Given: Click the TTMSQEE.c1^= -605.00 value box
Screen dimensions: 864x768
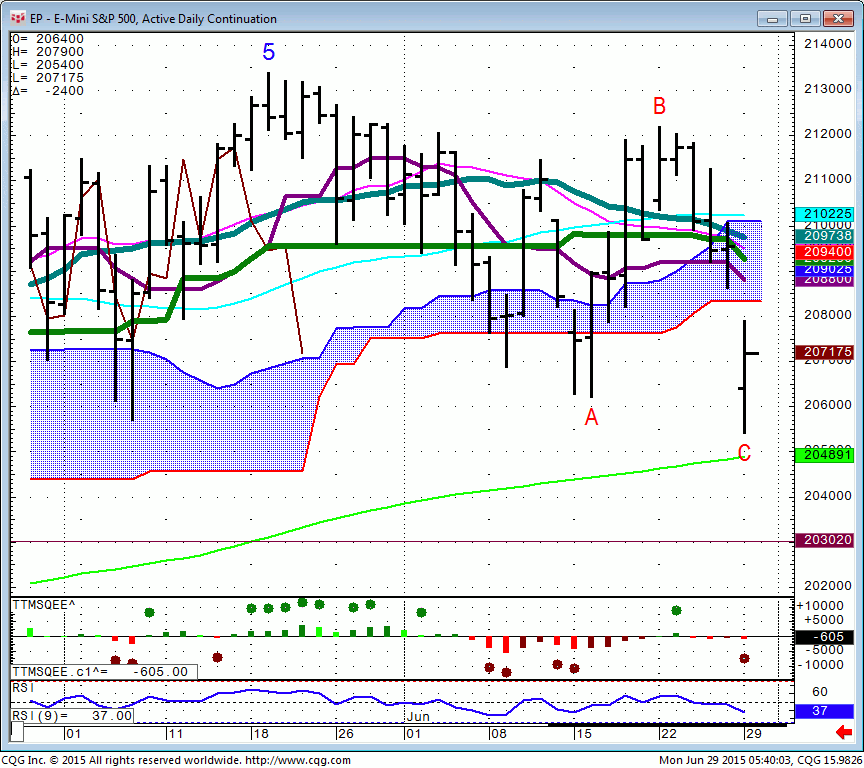Looking at the screenshot, I should click(x=104, y=672).
